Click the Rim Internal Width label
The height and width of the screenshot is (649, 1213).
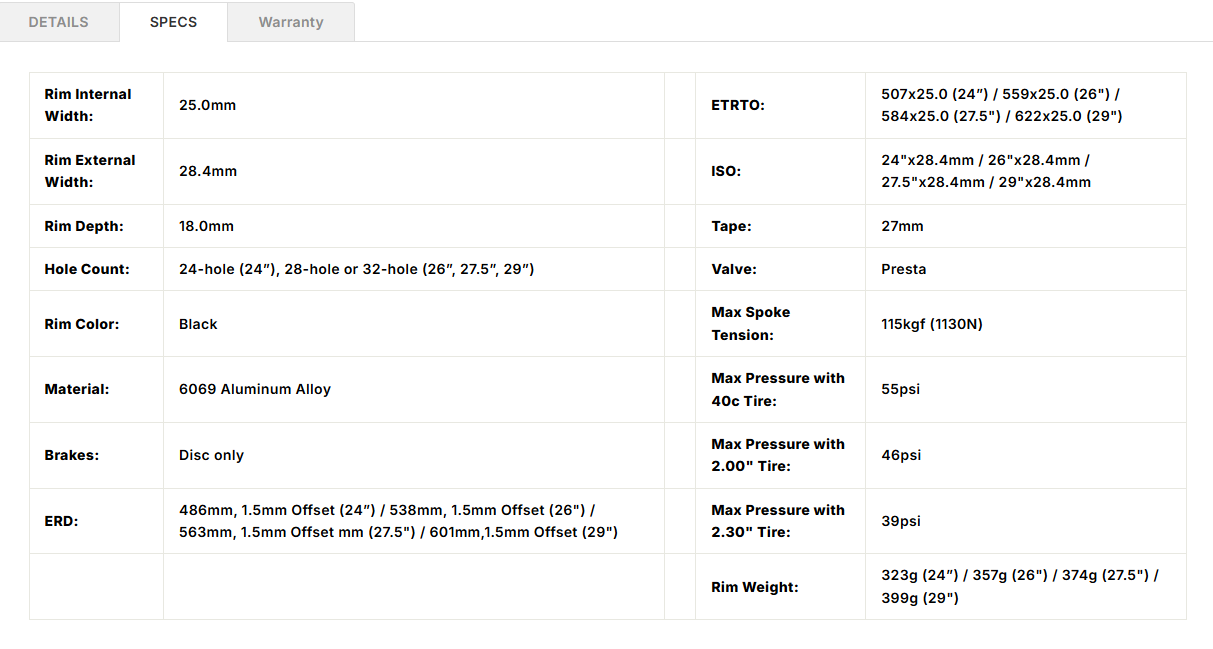(x=88, y=105)
